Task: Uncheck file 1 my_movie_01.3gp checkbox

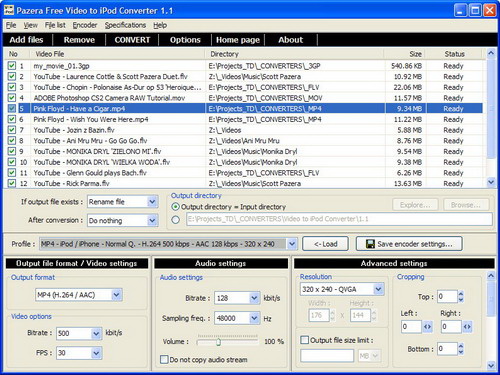Action: pos(12,66)
